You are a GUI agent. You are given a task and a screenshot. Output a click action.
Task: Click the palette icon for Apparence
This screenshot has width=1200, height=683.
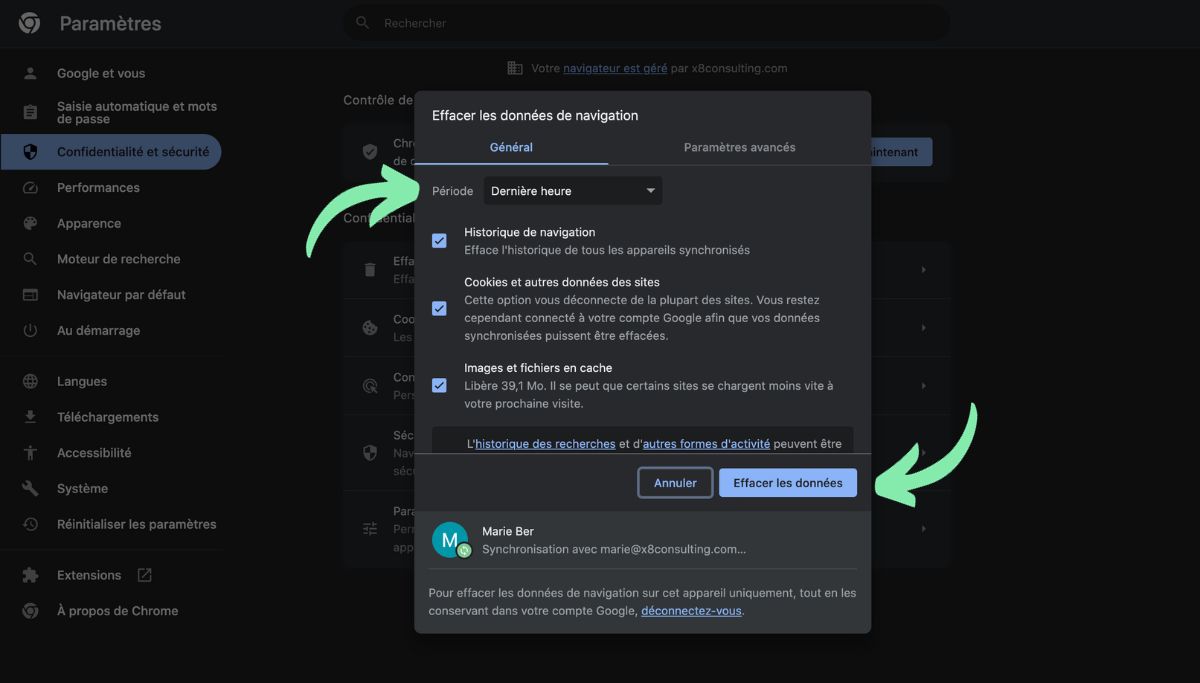(30, 223)
